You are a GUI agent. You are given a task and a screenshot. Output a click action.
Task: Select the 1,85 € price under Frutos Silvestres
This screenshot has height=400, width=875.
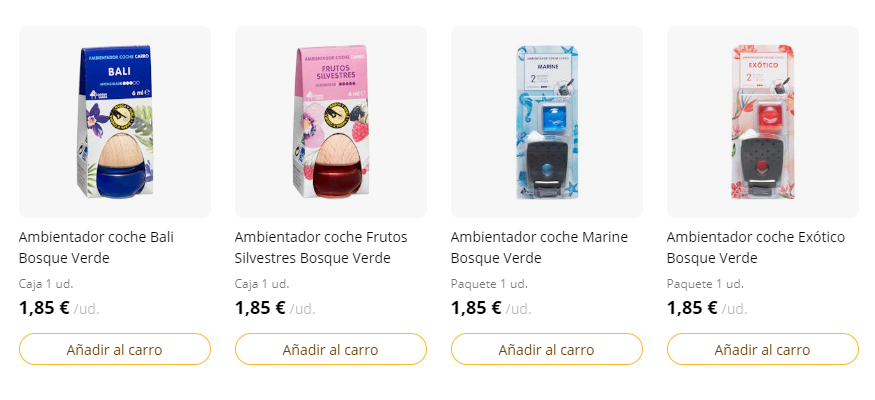click(x=260, y=308)
